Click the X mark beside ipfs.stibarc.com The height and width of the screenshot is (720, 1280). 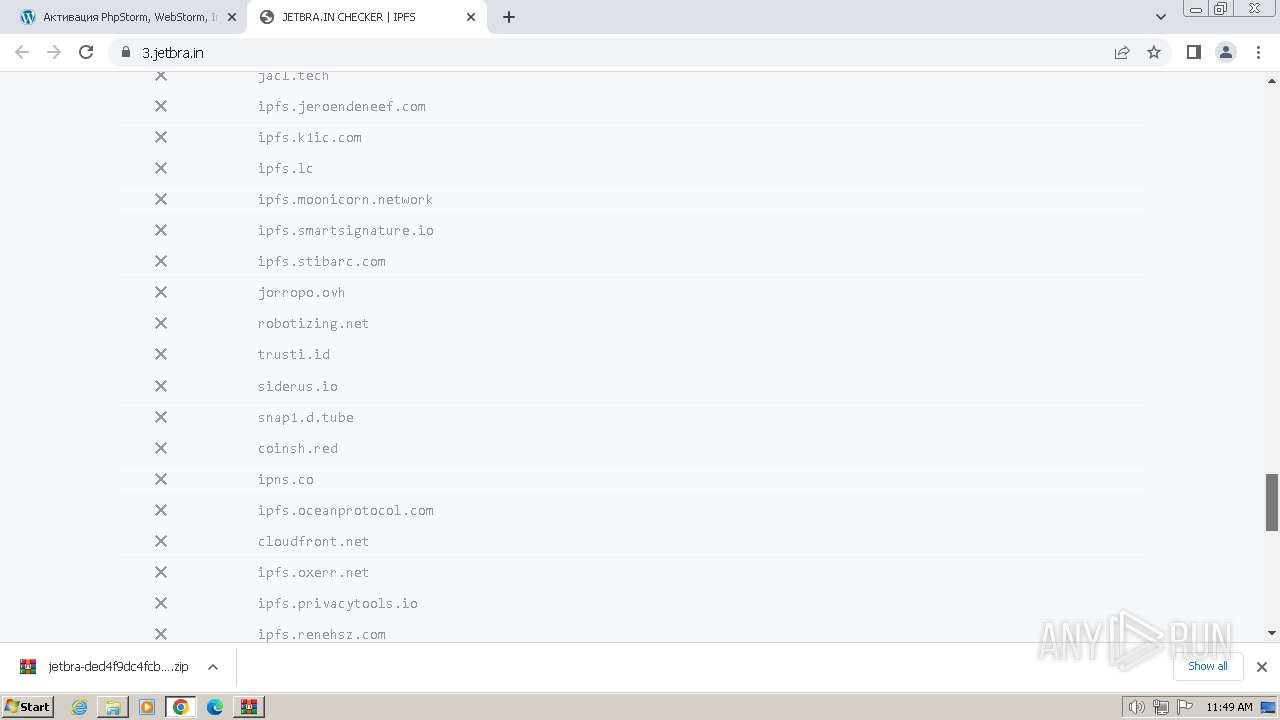point(161,261)
